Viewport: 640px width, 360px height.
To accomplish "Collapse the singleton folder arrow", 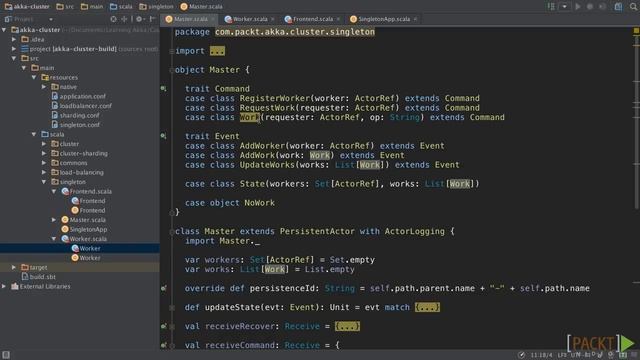I will click(44, 182).
